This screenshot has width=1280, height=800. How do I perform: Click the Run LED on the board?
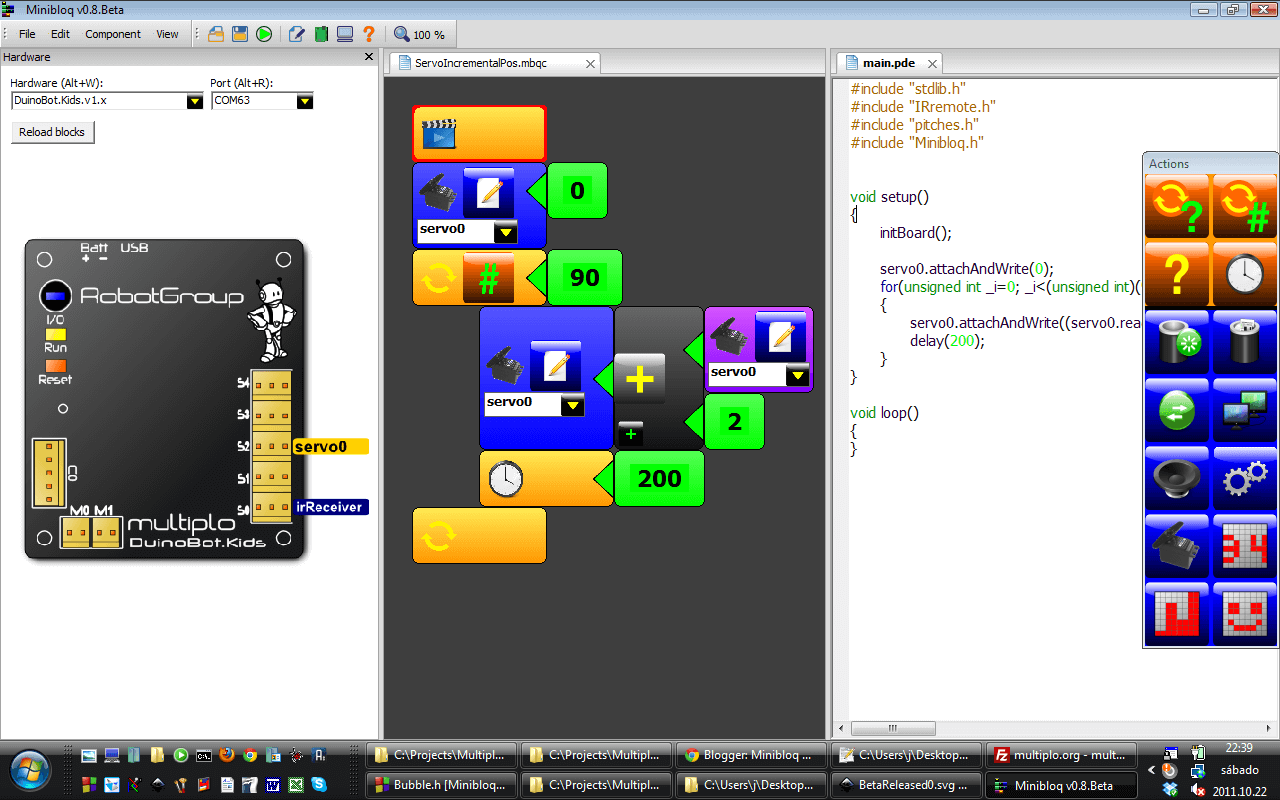coord(56,335)
